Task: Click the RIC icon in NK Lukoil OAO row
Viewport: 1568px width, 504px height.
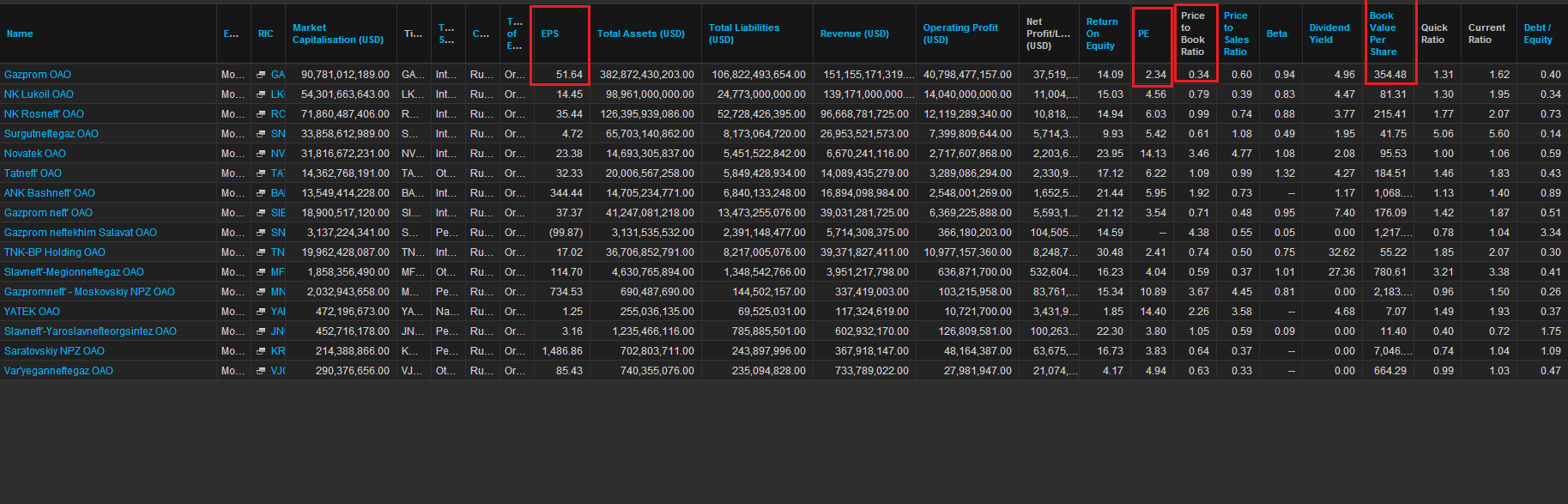Action: 261,94
